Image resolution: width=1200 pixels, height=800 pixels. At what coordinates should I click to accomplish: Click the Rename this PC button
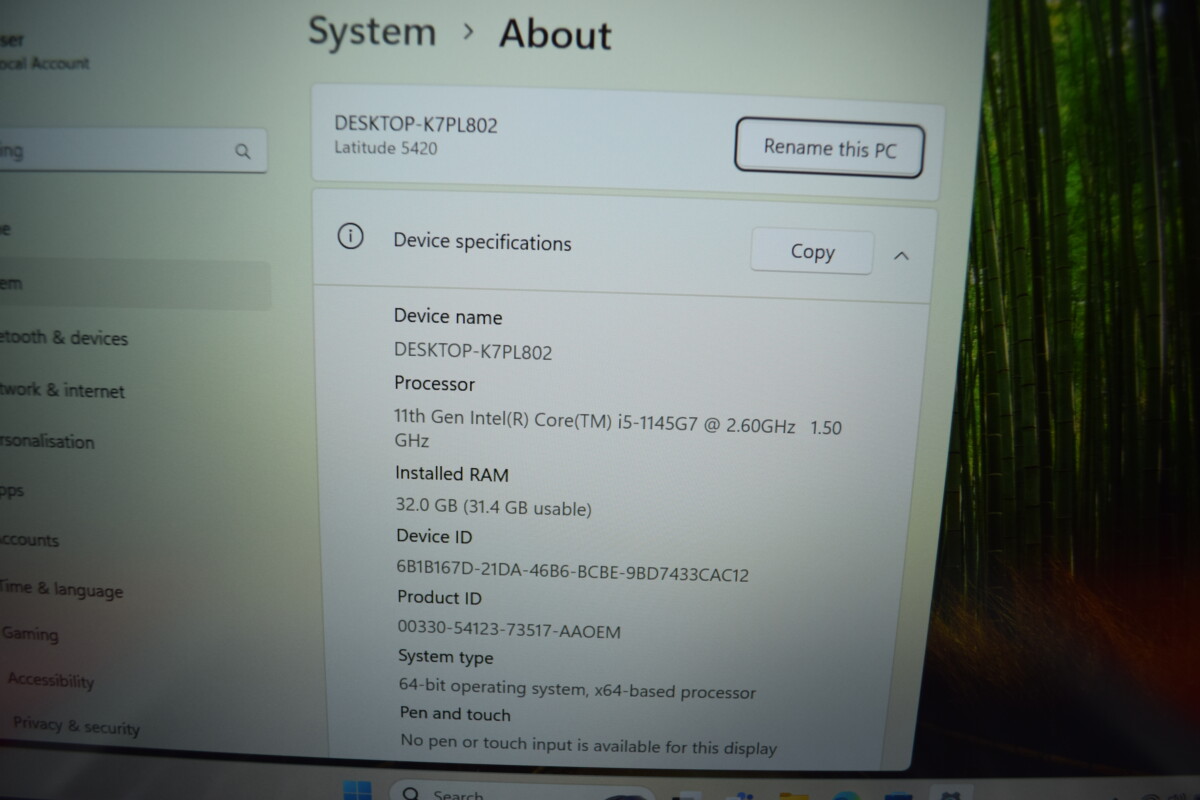pyautogui.click(x=829, y=148)
